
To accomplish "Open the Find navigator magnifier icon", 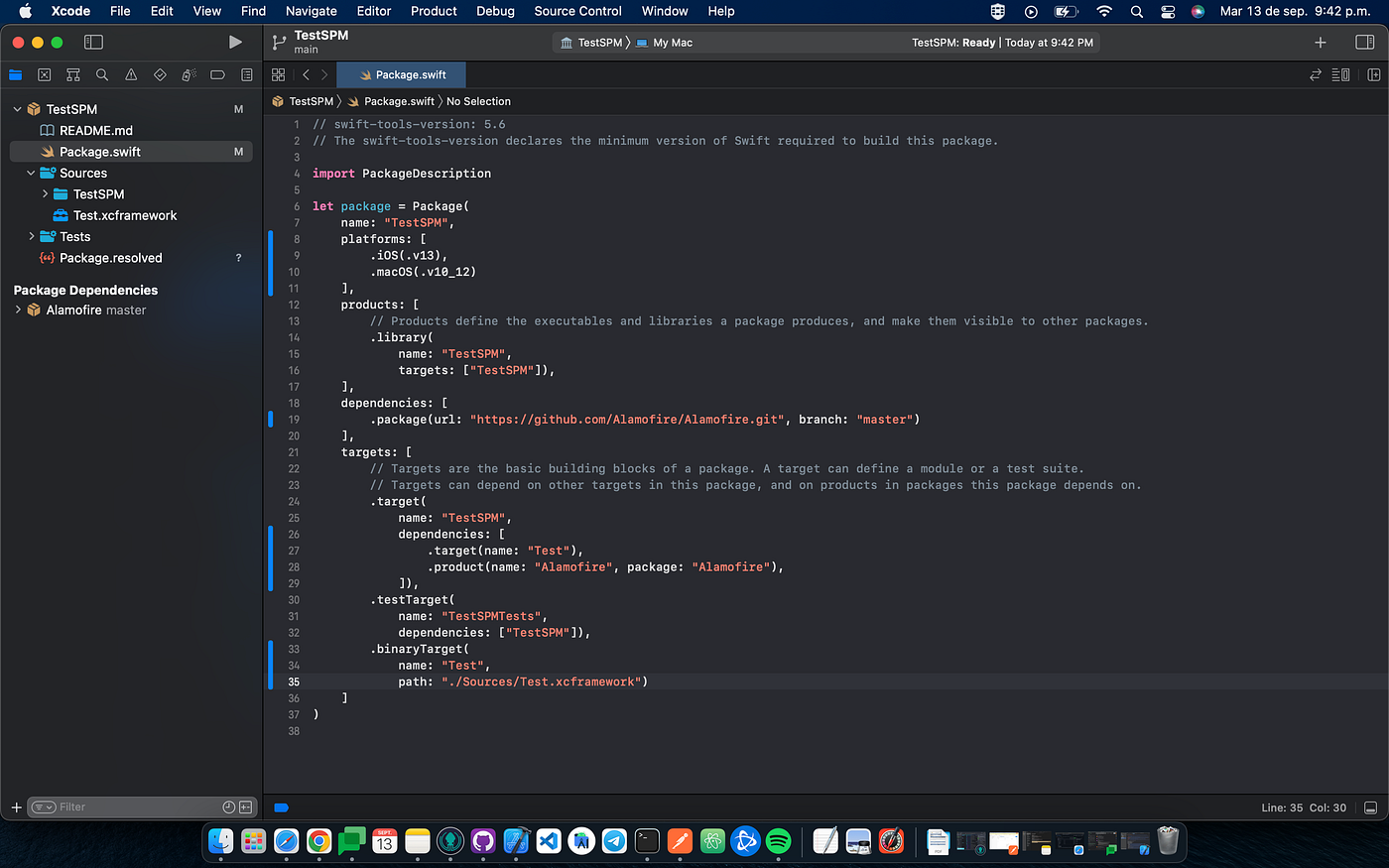I will tap(102, 74).
